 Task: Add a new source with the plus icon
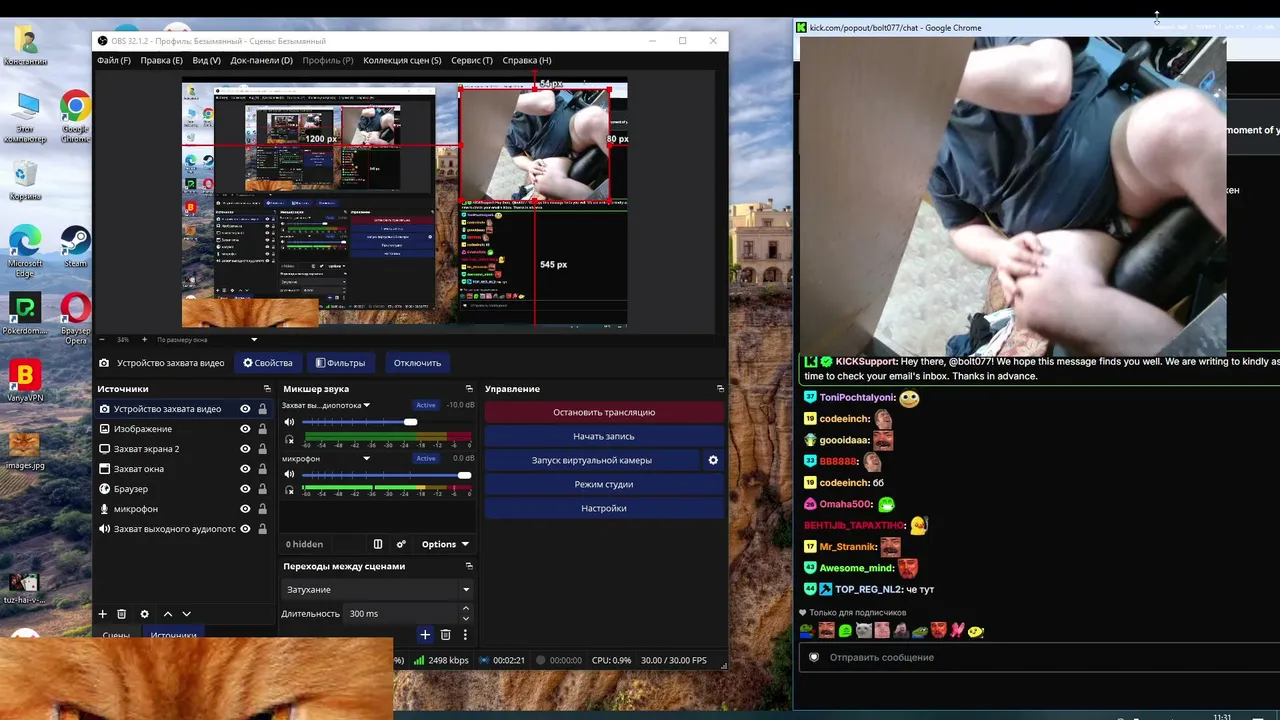[102, 614]
